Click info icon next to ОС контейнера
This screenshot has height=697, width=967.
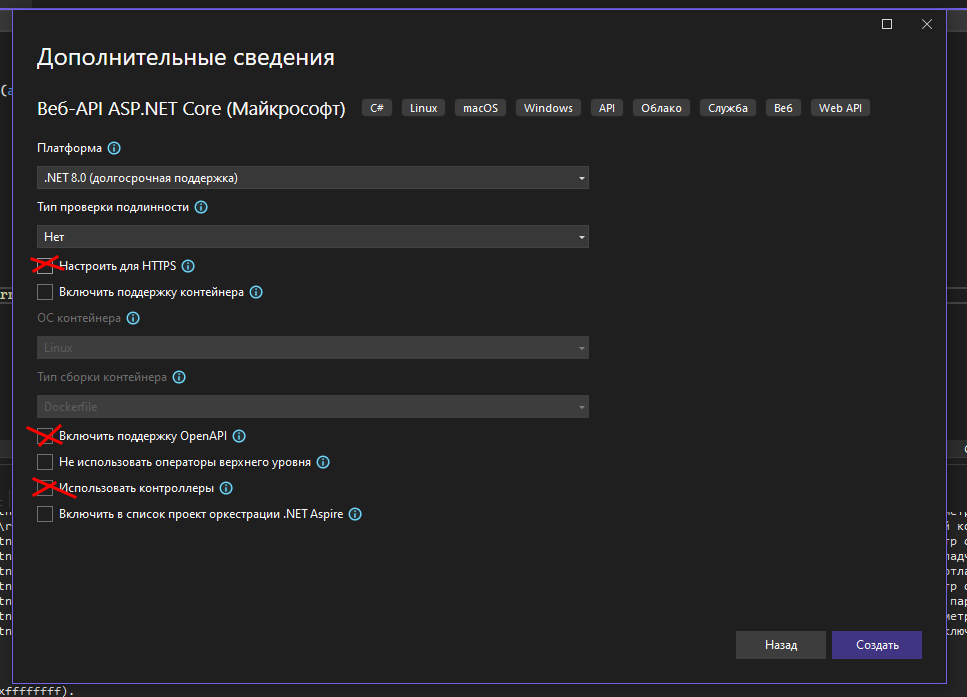133,318
